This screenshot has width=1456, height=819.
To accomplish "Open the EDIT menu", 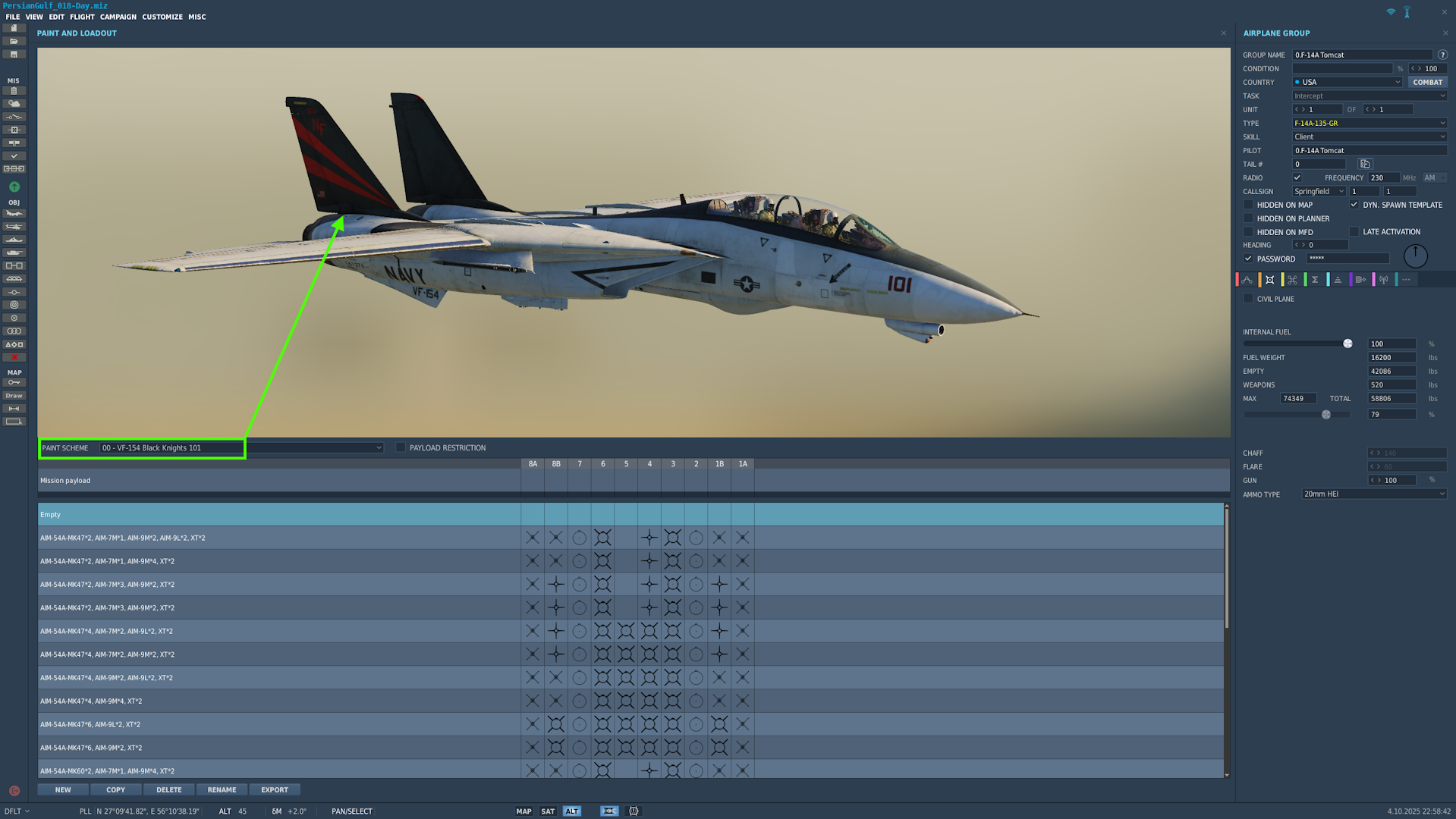I will (57, 17).
